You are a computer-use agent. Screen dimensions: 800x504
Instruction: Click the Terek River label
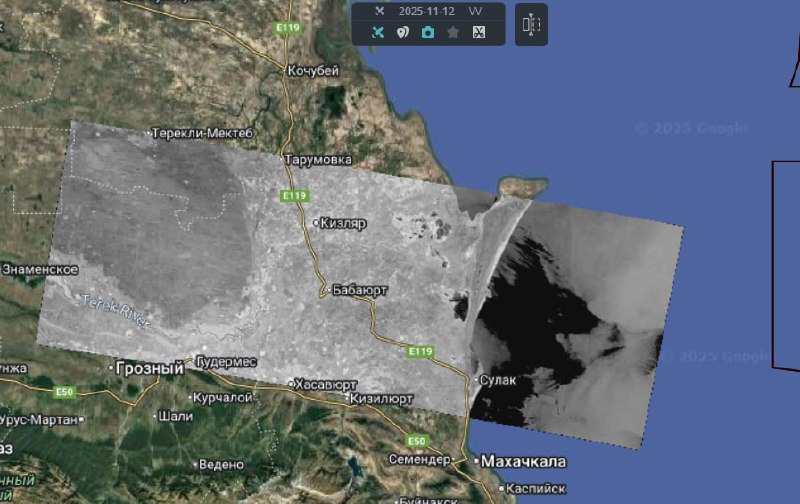[115, 309]
